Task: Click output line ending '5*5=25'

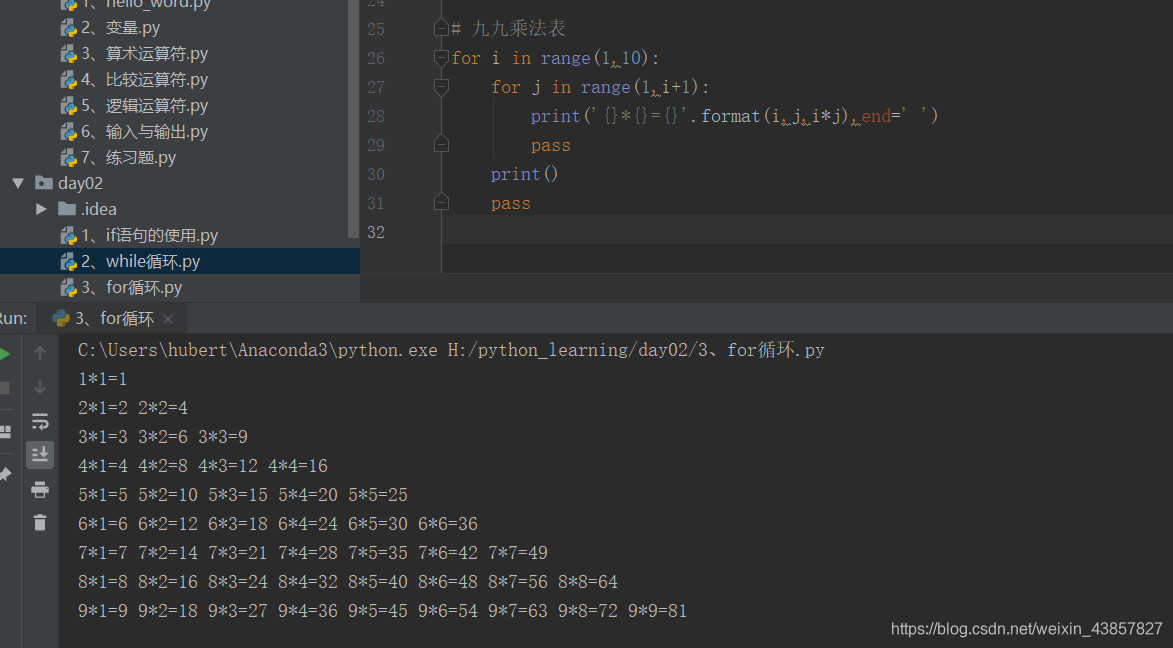Action: 243,495
